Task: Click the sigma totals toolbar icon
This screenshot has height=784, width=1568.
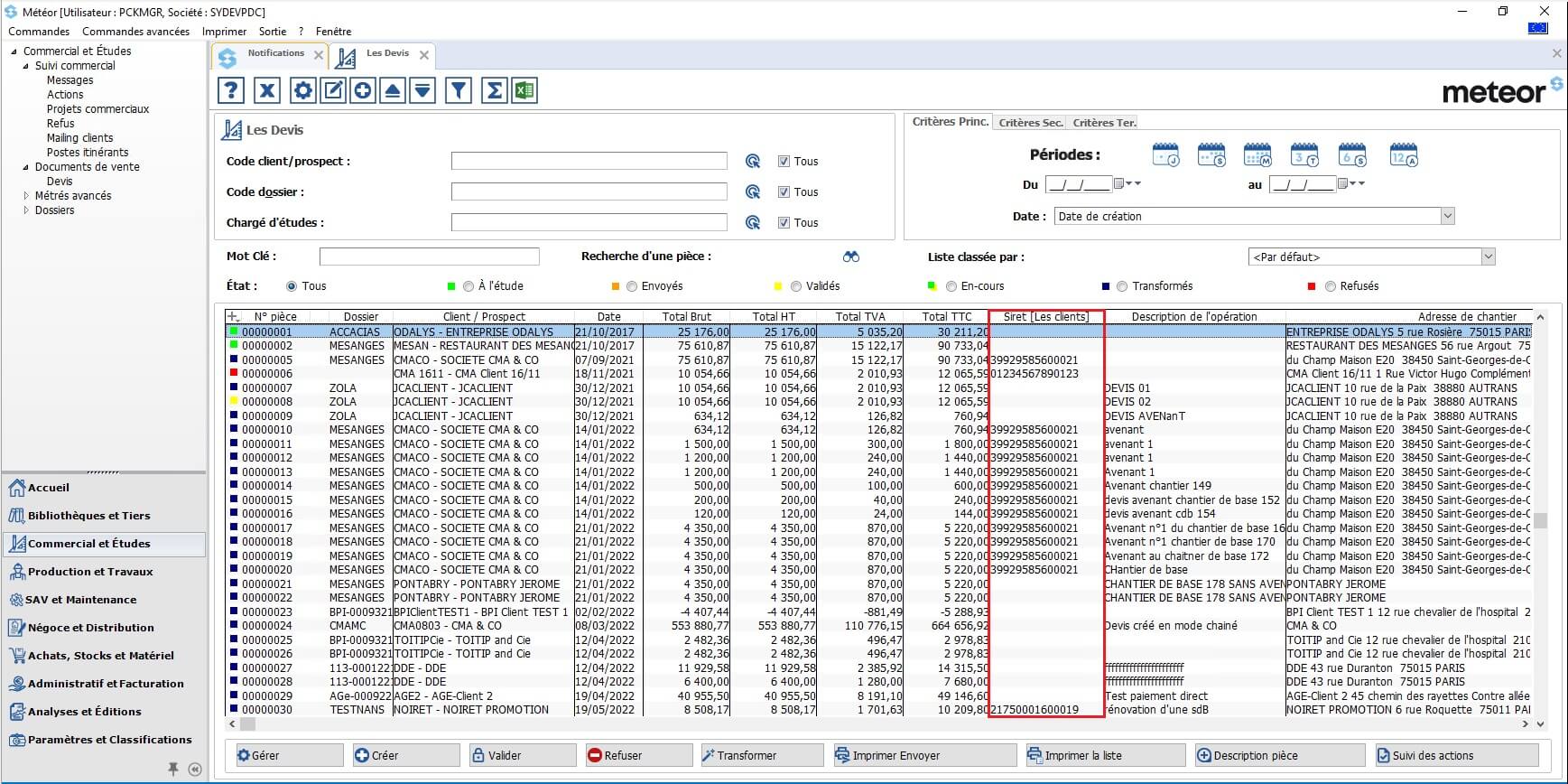Action: (x=495, y=90)
